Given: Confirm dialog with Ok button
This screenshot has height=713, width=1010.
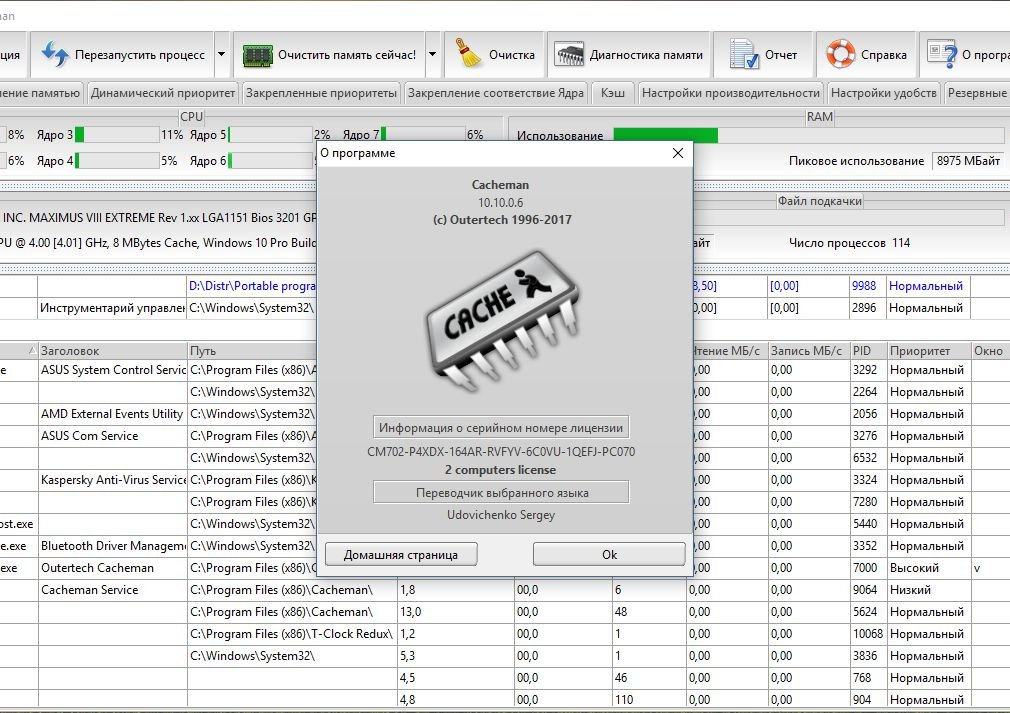Looking at the screenshot, I should tap(609, 555).
